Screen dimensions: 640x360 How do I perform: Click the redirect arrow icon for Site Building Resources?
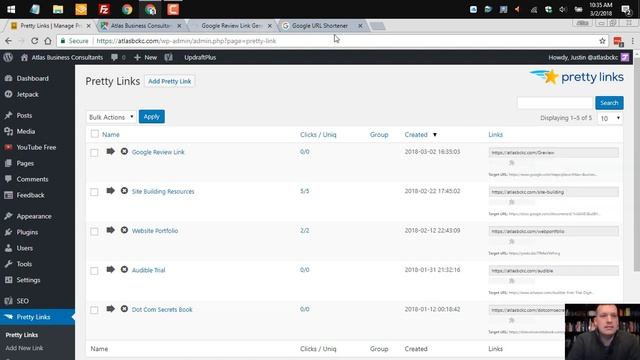point(110,191)
